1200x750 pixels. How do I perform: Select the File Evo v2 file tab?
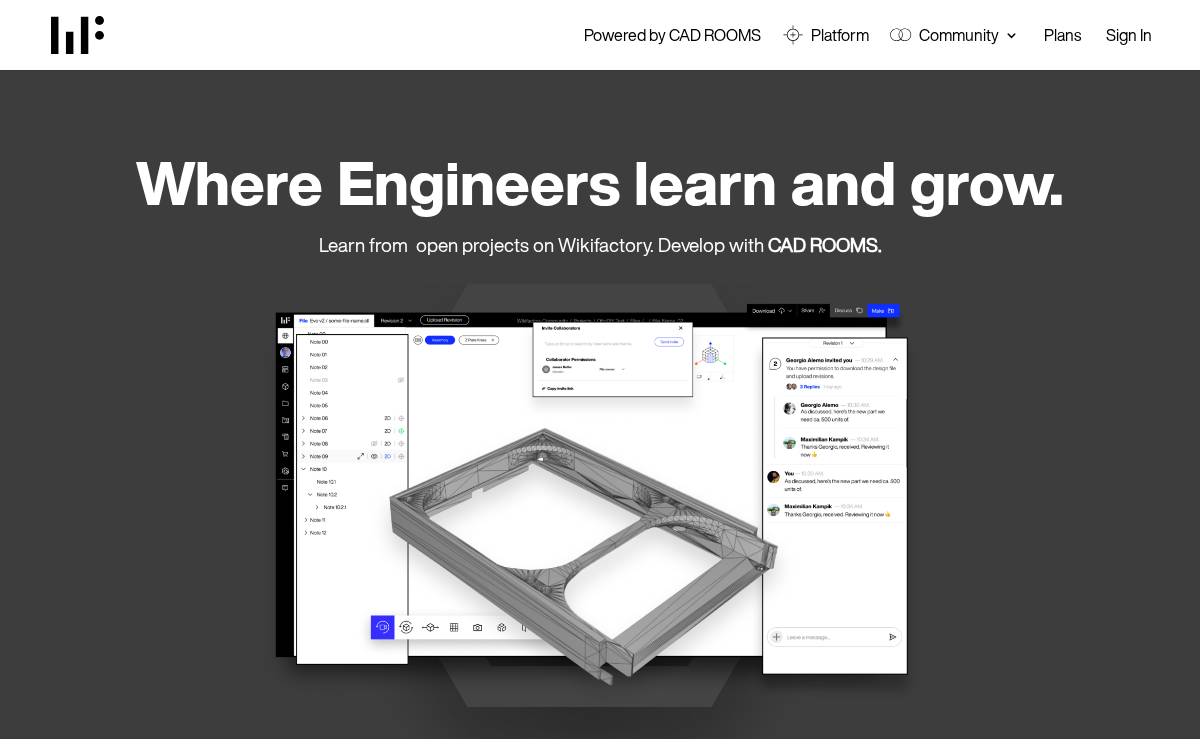pyautogui.click(x=334, y=320)
